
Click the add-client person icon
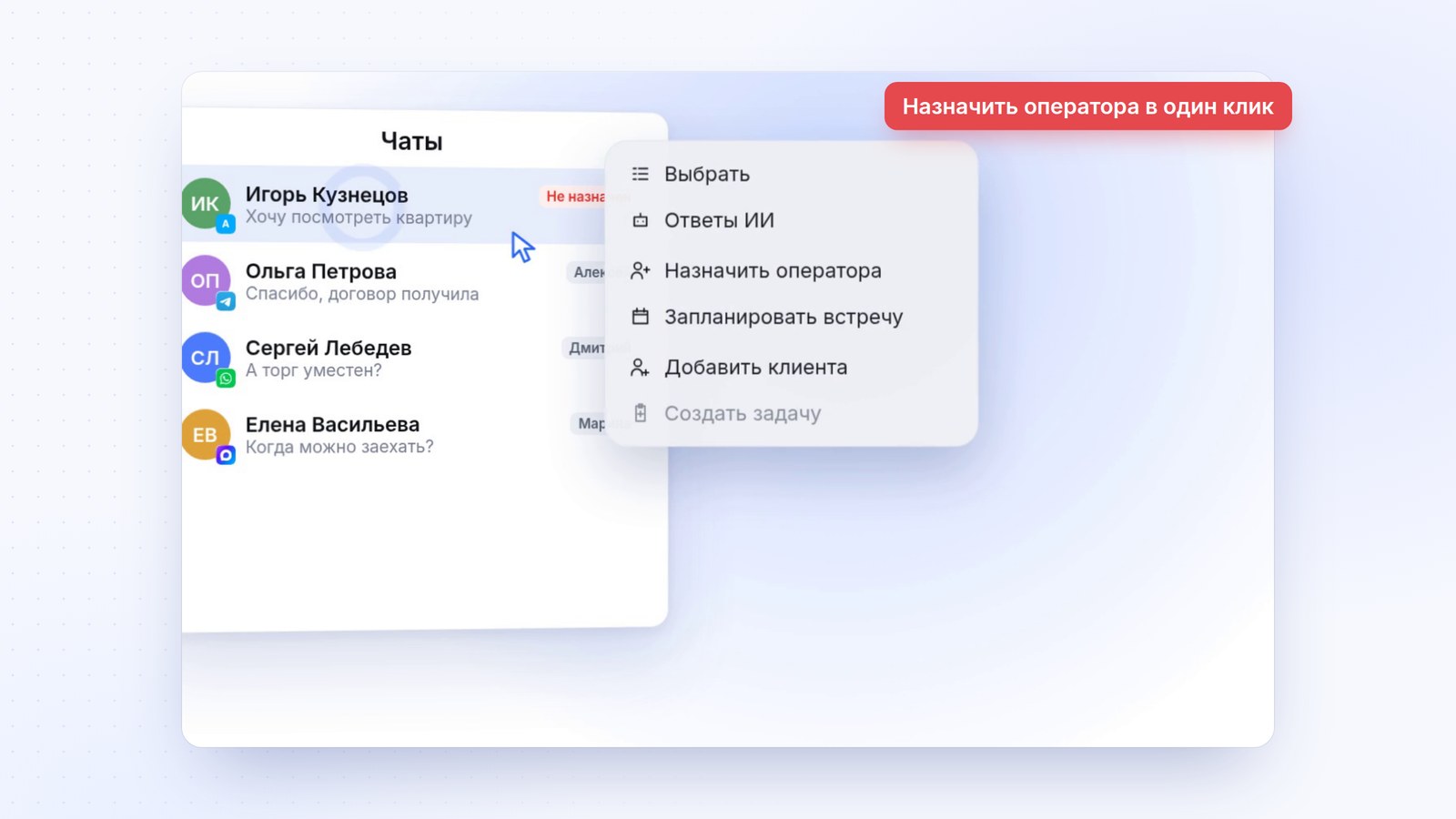[x=641, y=367]
